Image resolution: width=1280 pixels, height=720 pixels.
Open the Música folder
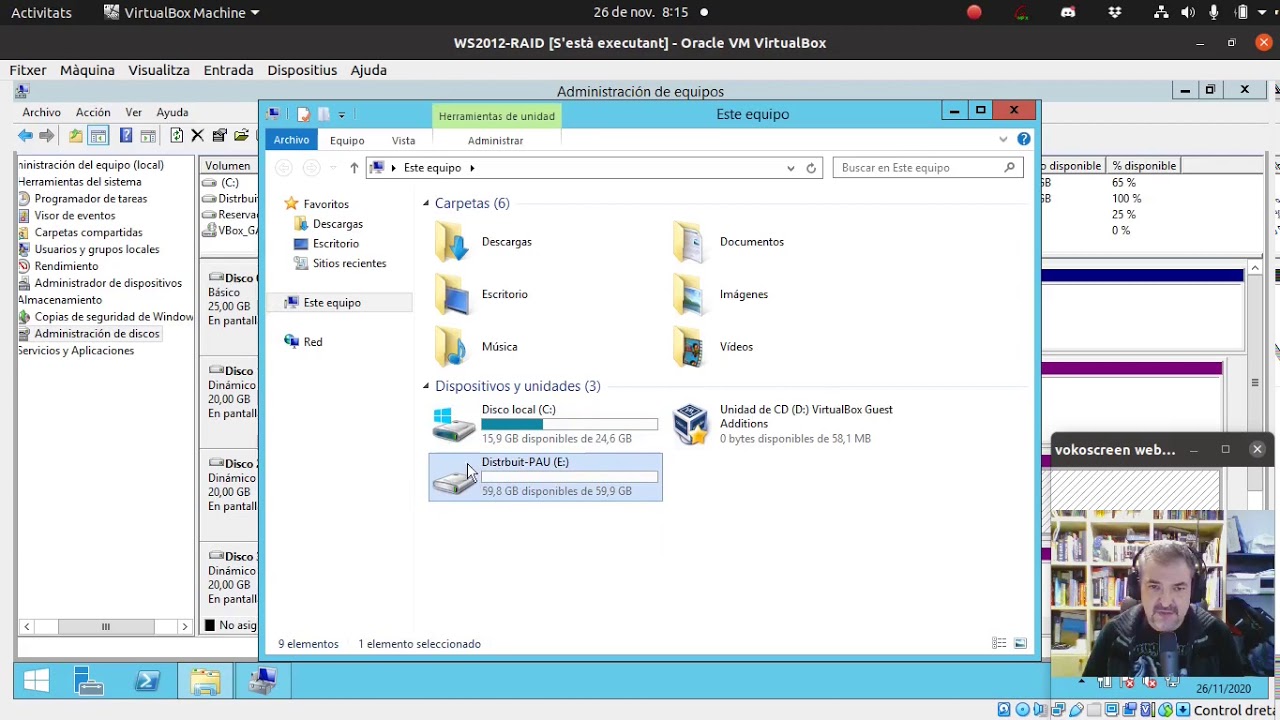click(x=477, y=347)
